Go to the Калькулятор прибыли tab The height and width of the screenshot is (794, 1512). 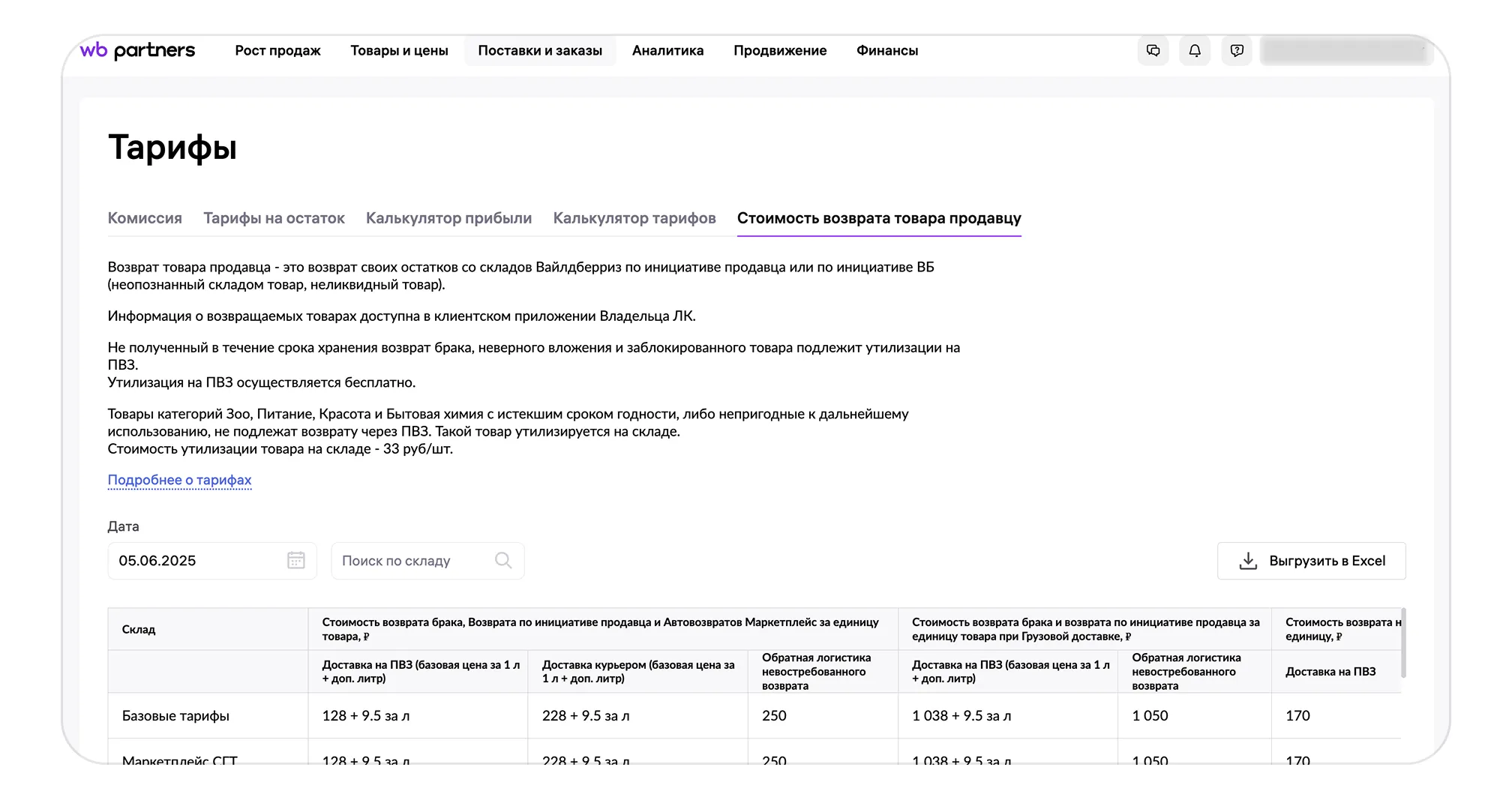tap(448, 218)
